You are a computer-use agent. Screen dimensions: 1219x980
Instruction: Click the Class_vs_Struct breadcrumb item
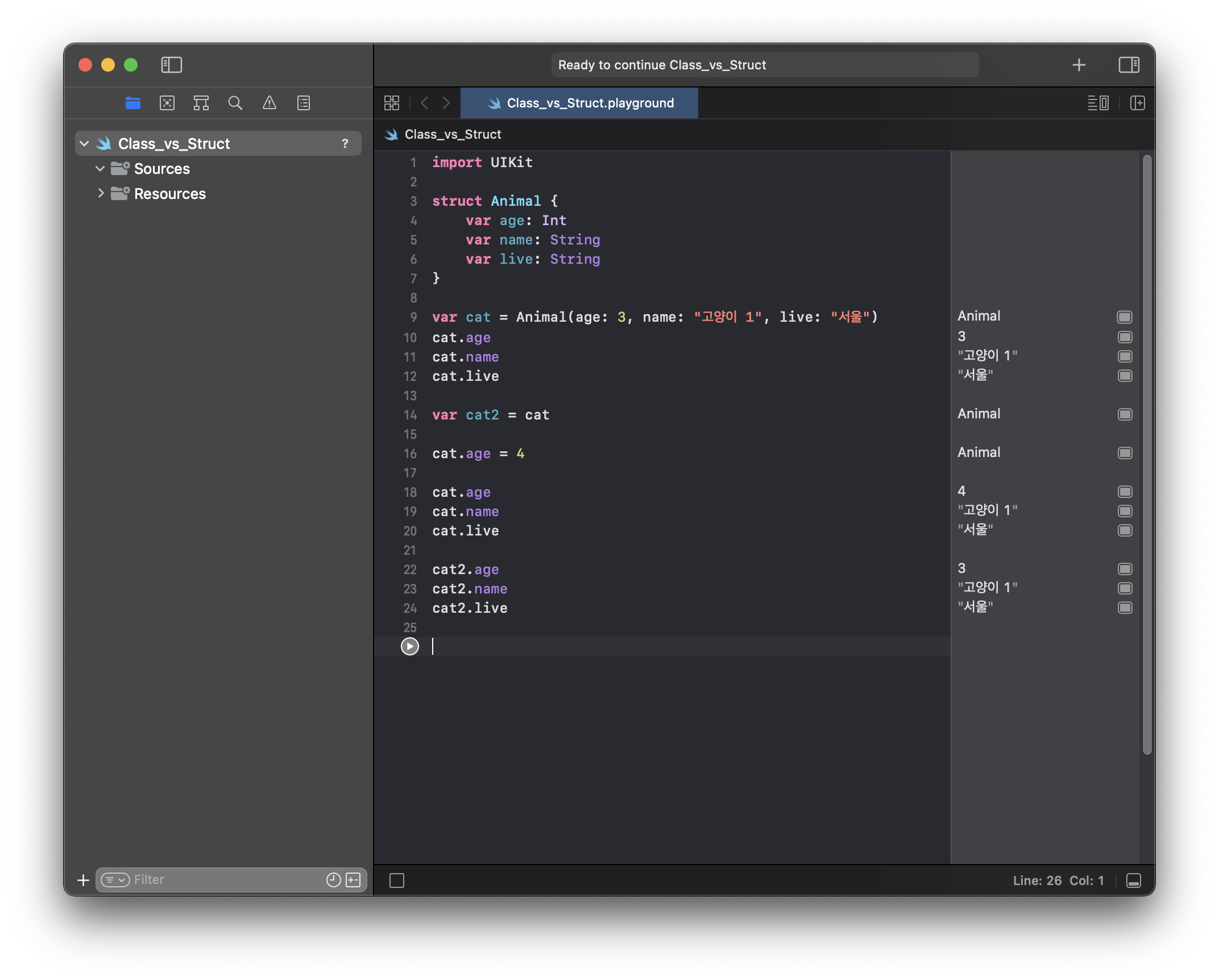452,135
